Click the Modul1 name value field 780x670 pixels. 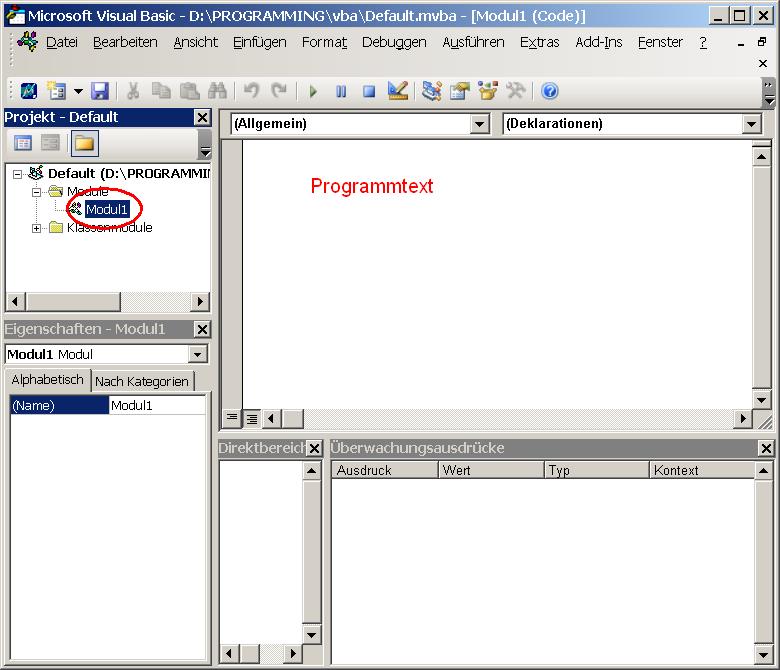[x=157, y=405]
